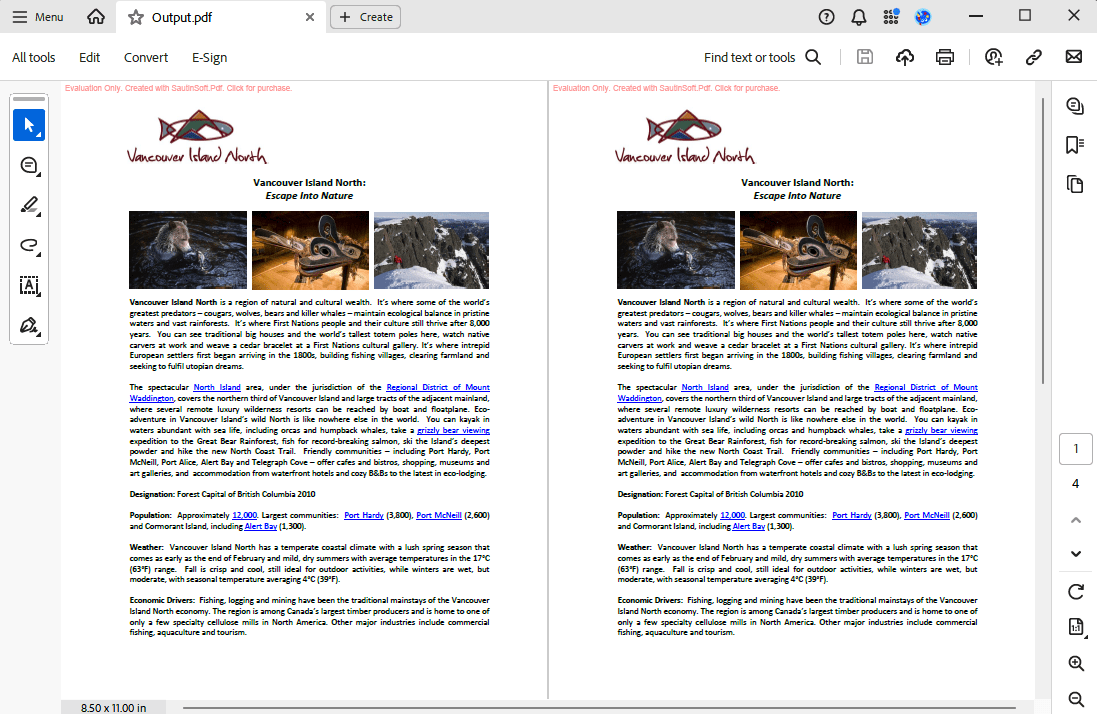
Task: Select the Highlighter tool in left toolbar
Action: 29,205
